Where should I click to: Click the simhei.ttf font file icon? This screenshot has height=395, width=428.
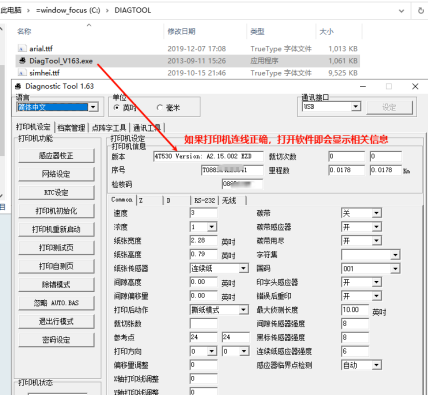(x=22, y=73)
